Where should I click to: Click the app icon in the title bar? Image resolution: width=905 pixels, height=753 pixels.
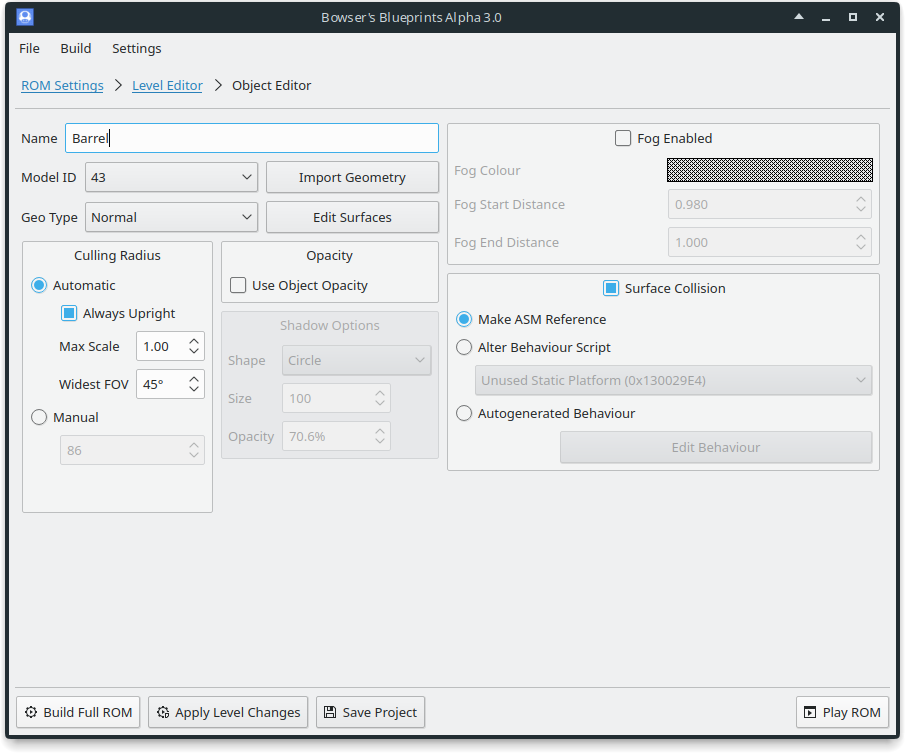pyautogui.click(x=25, y=17)
